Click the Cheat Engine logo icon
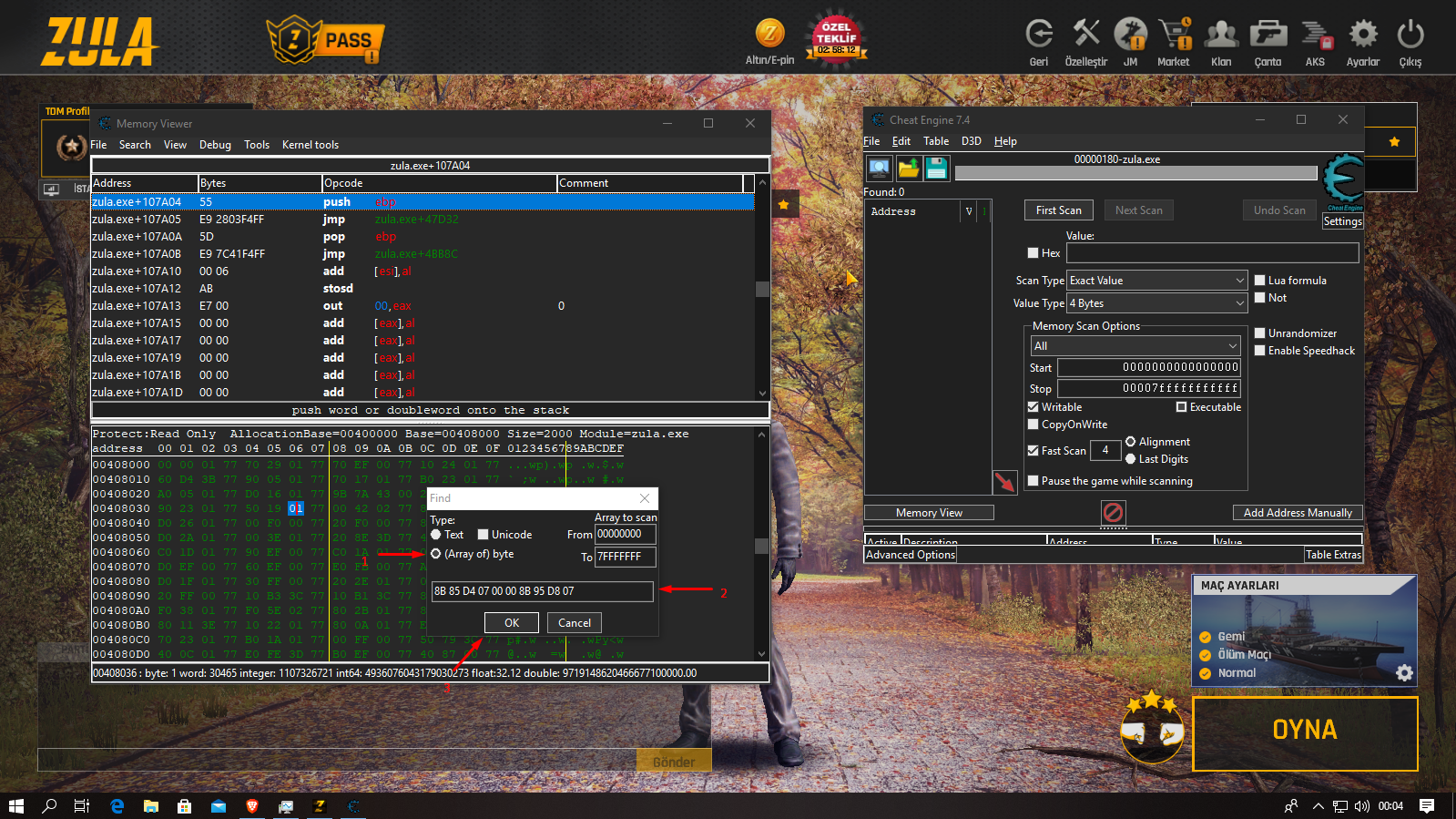Screen dimensions: 1456x819 [x=1344, y=179]
